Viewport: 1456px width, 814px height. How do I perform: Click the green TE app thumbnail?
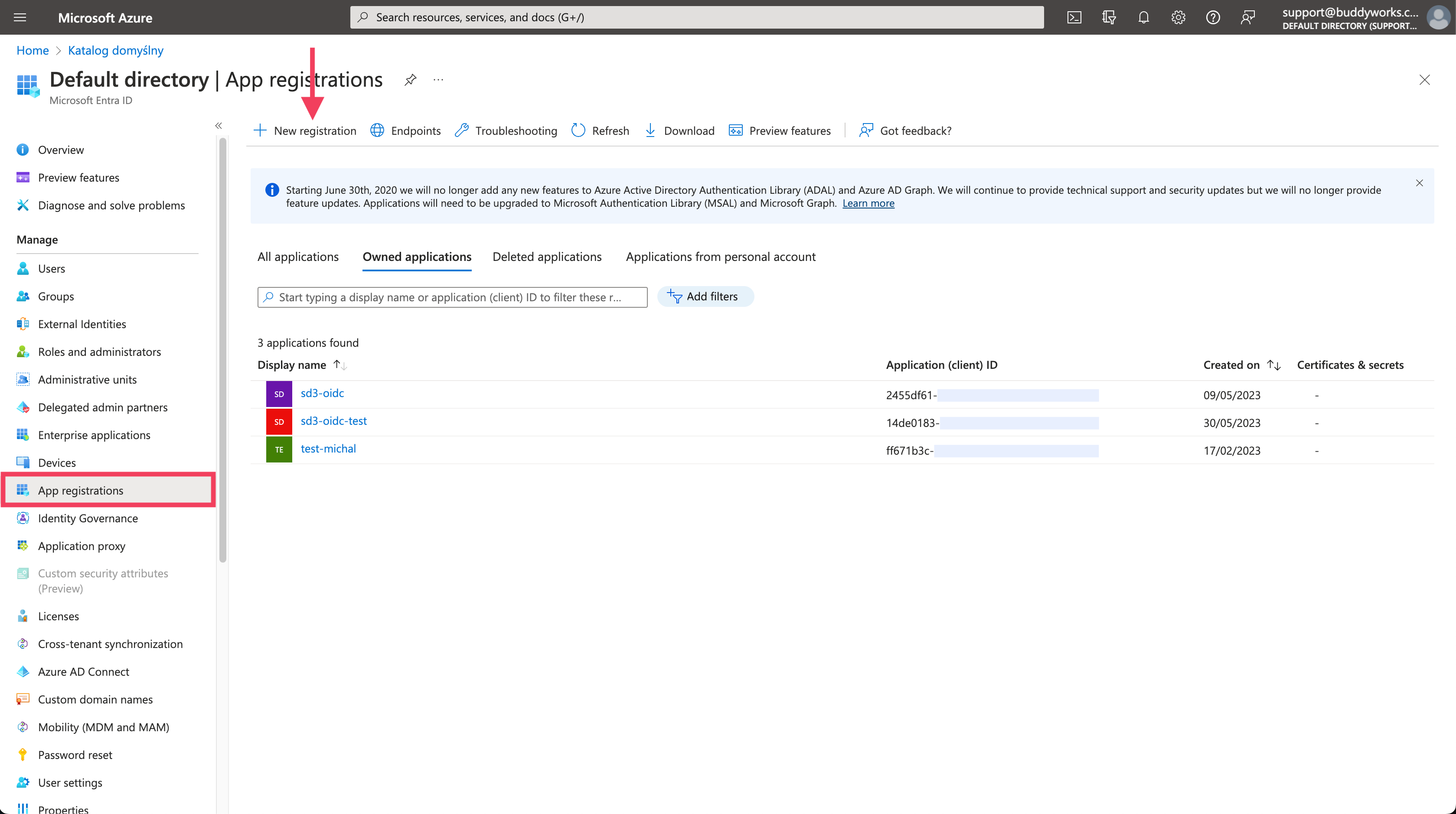[x=279, y=449]
